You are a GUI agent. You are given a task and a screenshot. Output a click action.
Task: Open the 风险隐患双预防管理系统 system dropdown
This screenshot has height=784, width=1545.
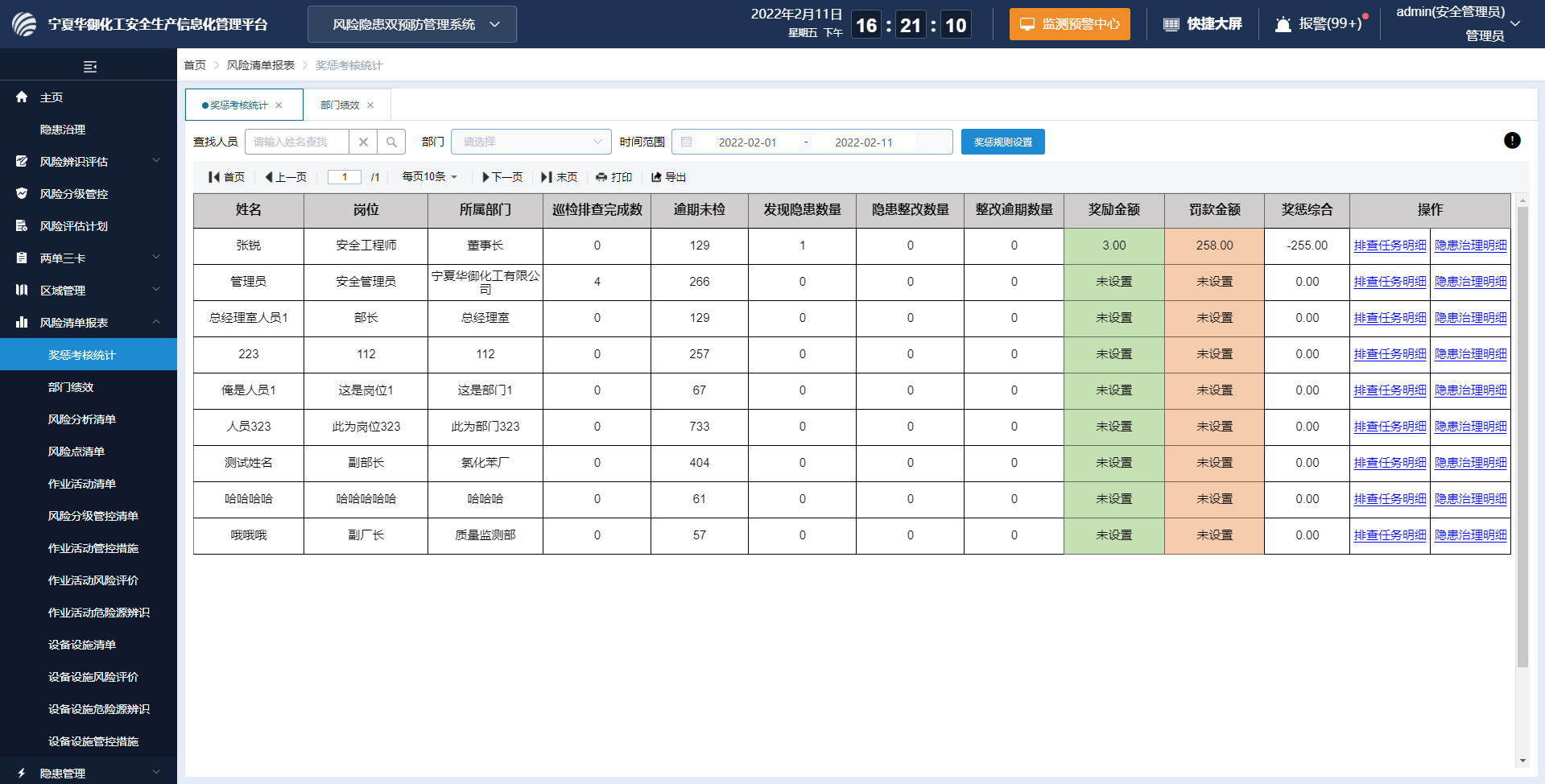coord(412,24)
